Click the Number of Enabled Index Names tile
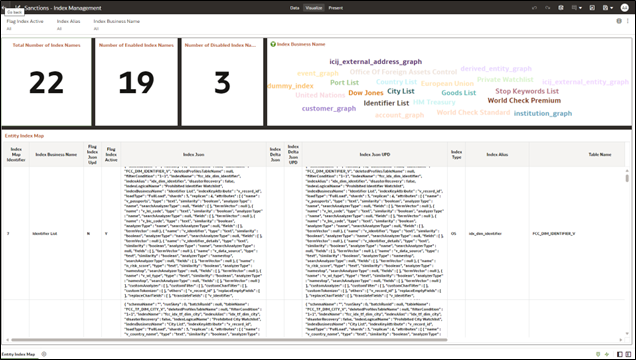The width and height of the screenshot is (636, 360). (136, 82)
